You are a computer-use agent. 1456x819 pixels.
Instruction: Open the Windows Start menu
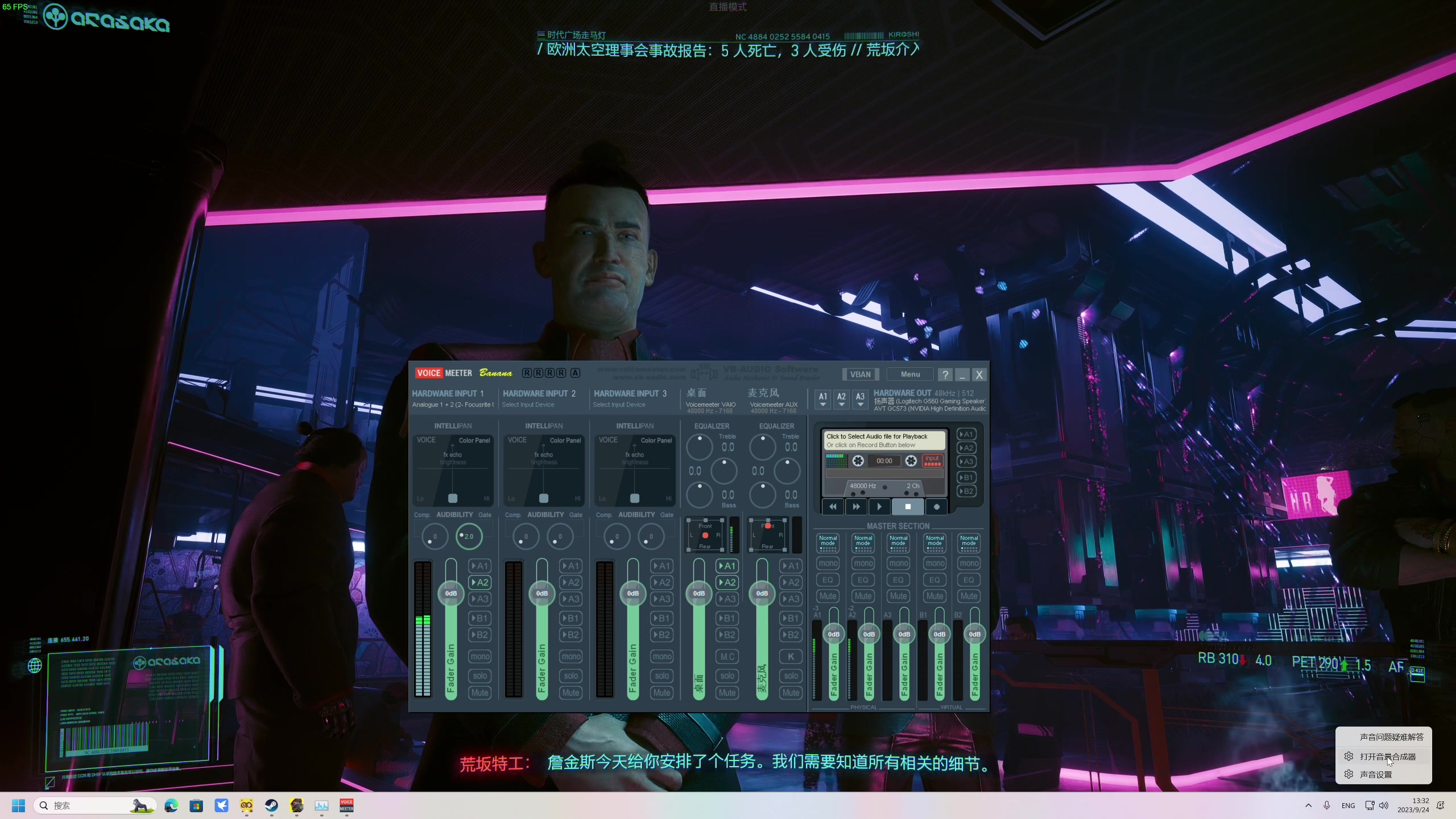pos(18,805)
